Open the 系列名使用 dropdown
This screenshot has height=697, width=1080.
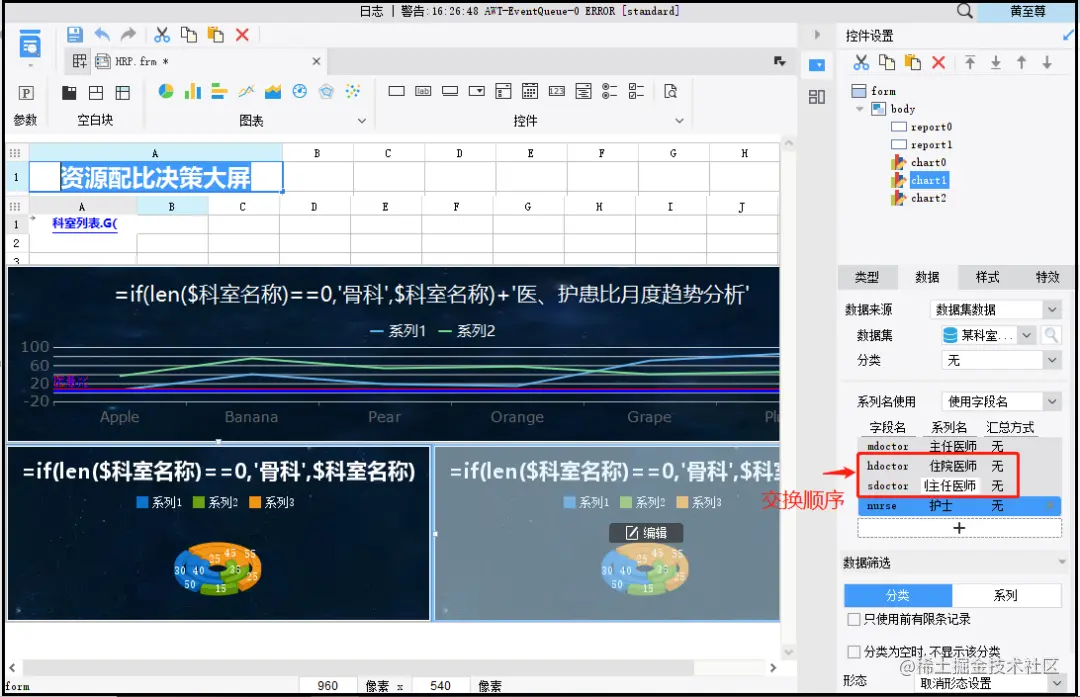click(1001, 402)
